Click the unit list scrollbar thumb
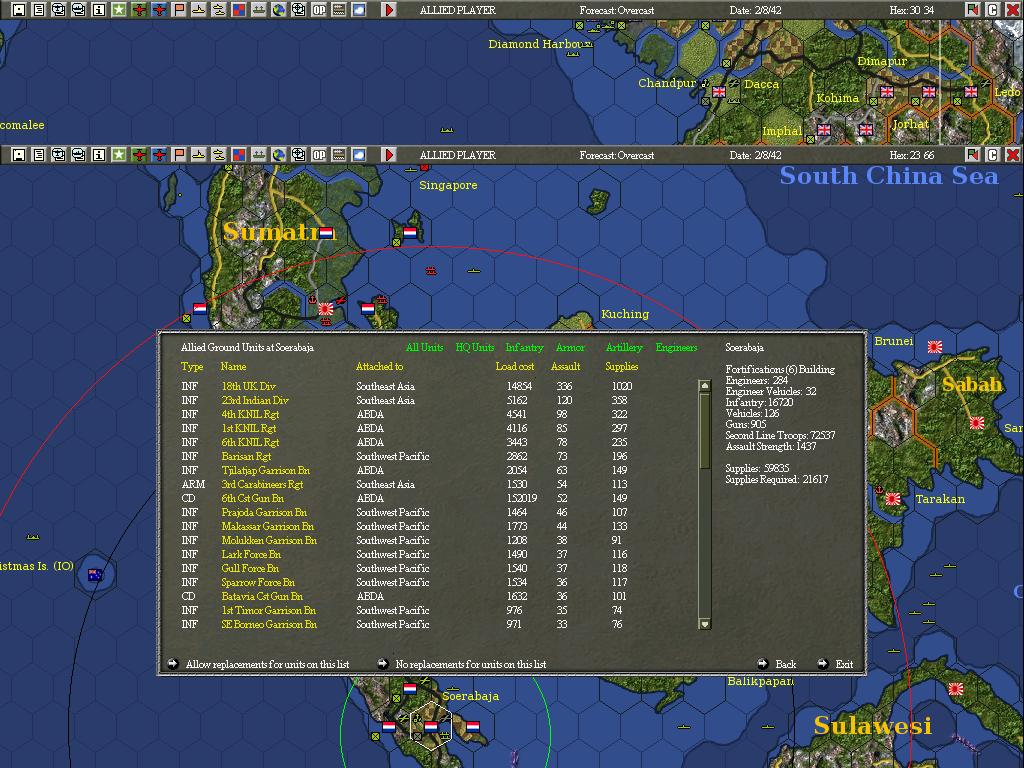 pyautogui.click(x=705, y=429)
